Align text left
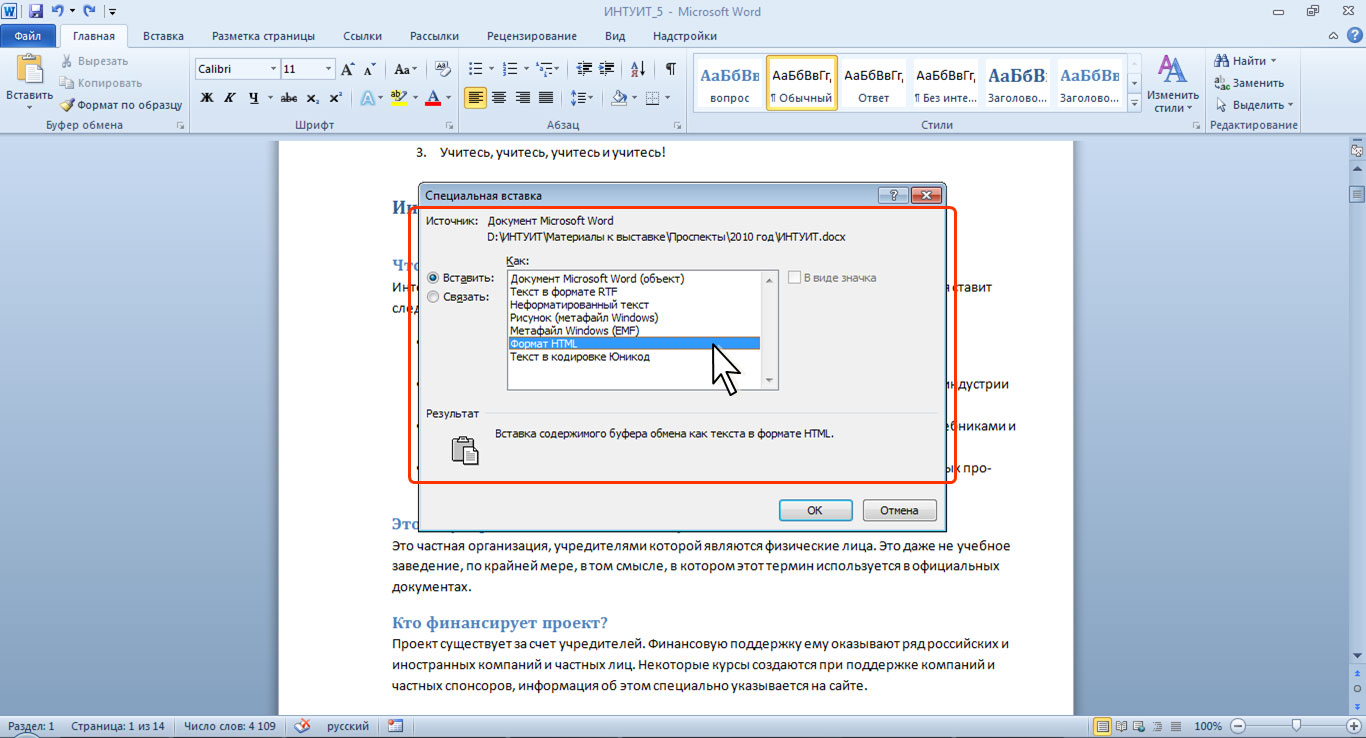 pyautogui.click(x=475, y=97)
